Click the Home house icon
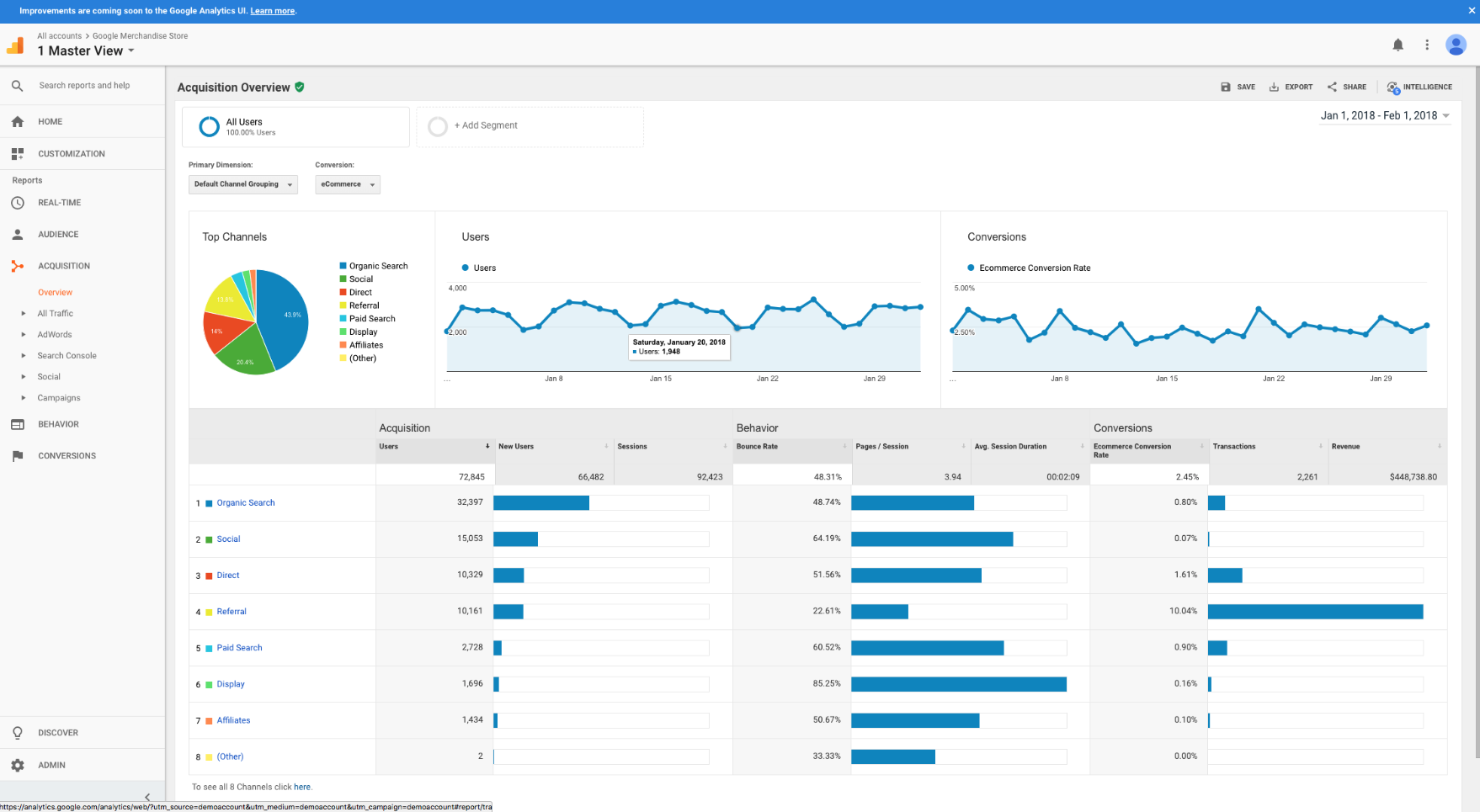 pyautogui.click(x=18, y=122)
